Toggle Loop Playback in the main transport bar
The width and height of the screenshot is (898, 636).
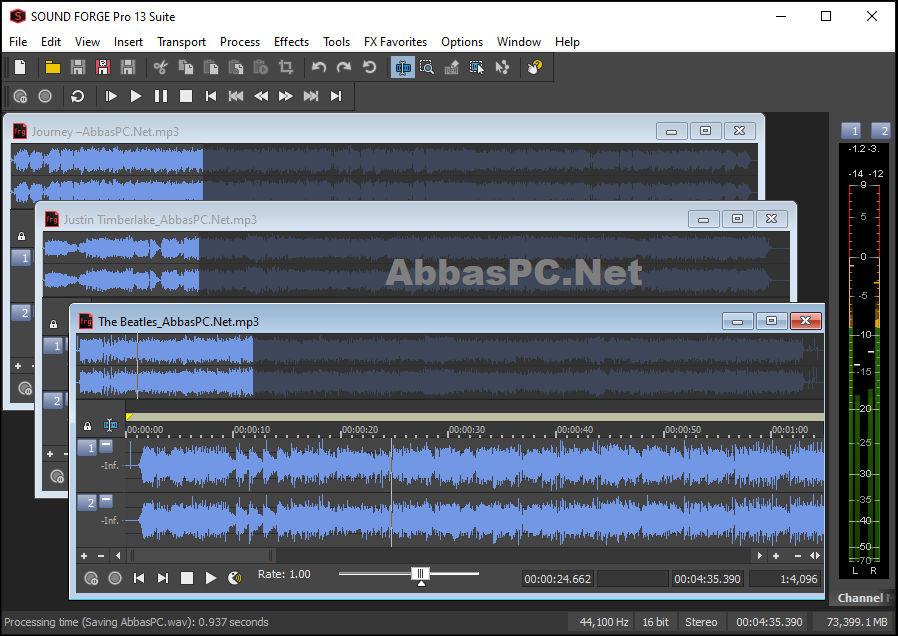(77, 96)
